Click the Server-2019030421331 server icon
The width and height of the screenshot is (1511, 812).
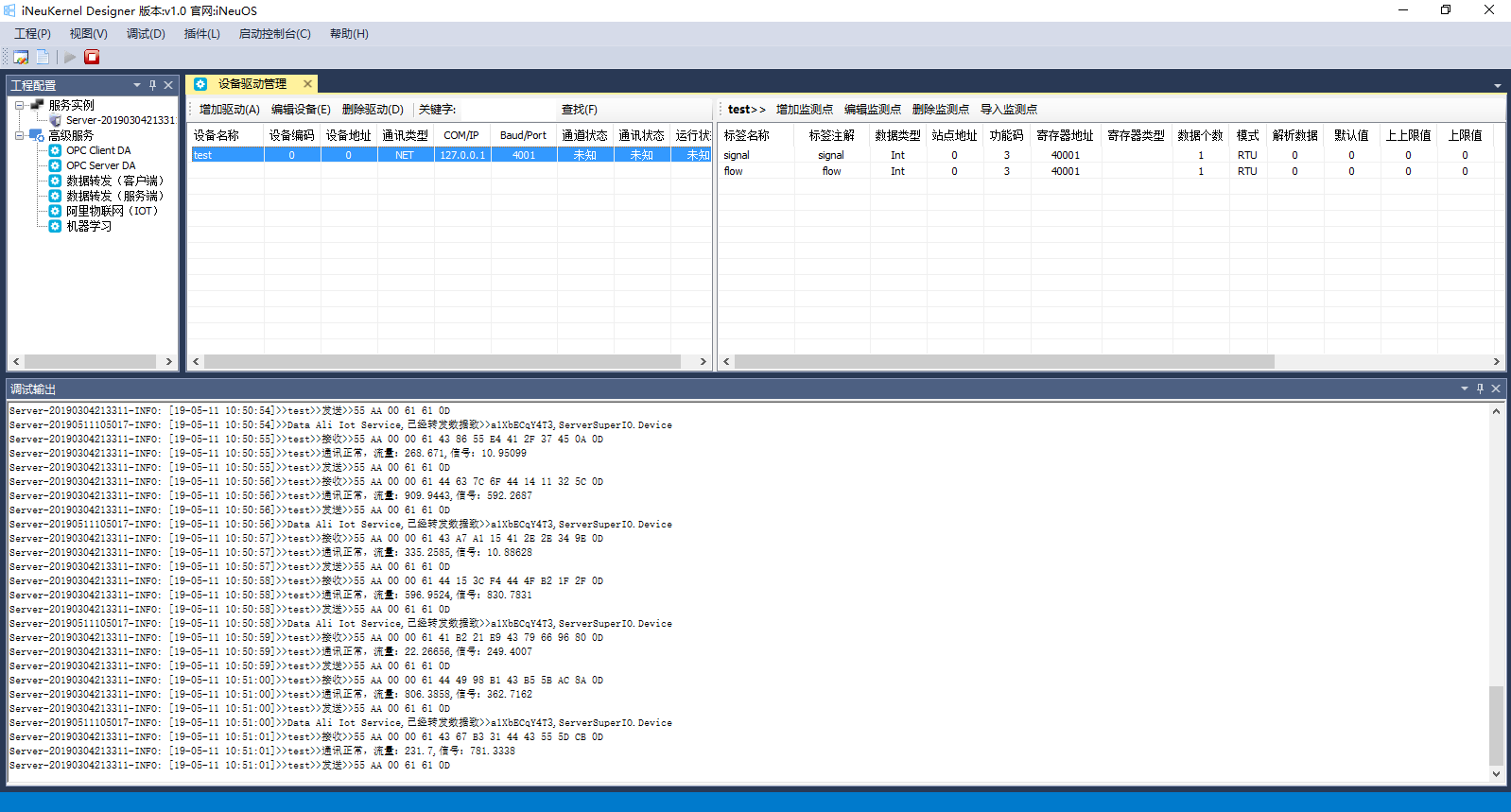point(55,120)
